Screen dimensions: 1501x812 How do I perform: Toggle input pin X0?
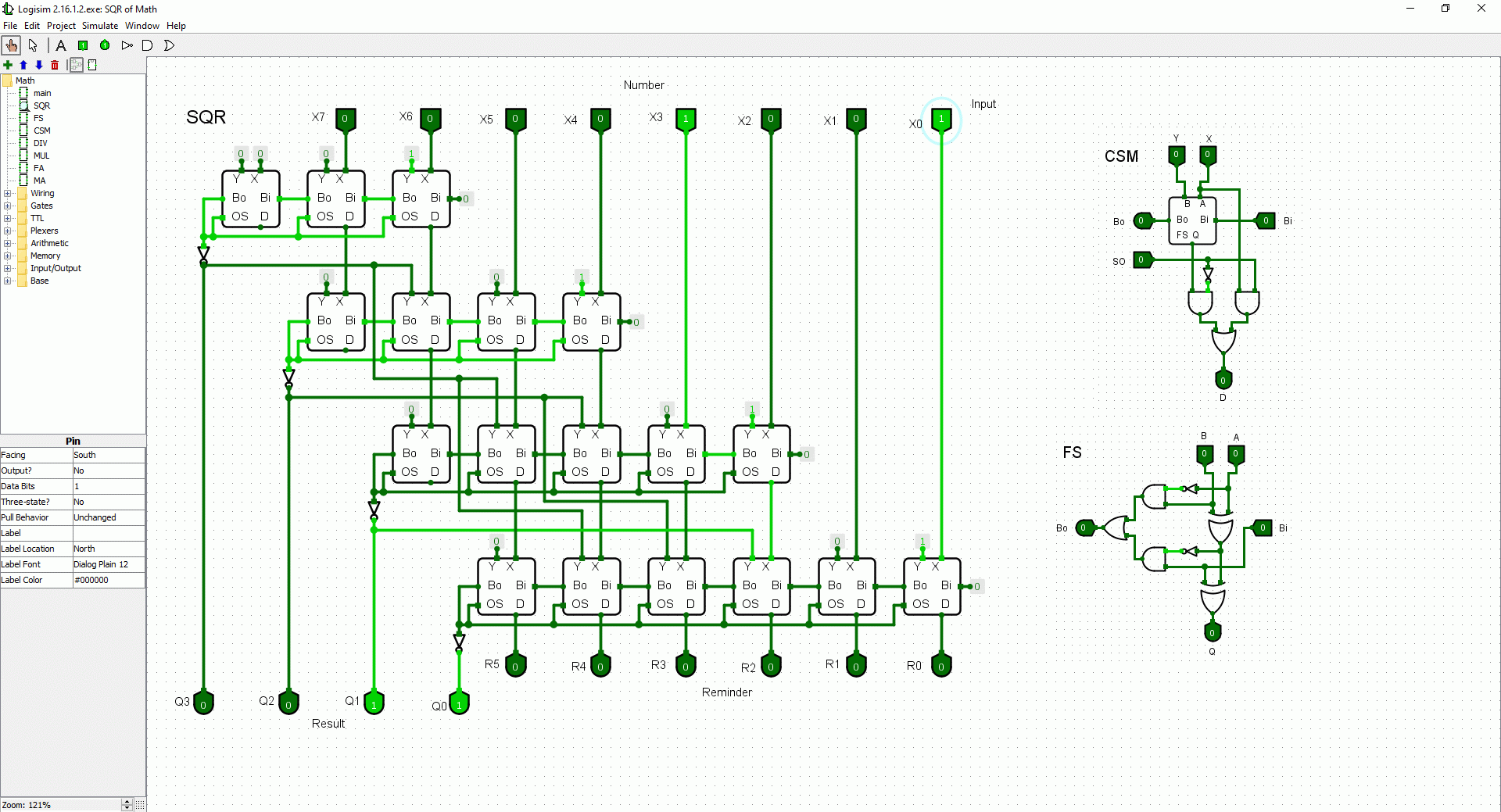coord(941,119)
